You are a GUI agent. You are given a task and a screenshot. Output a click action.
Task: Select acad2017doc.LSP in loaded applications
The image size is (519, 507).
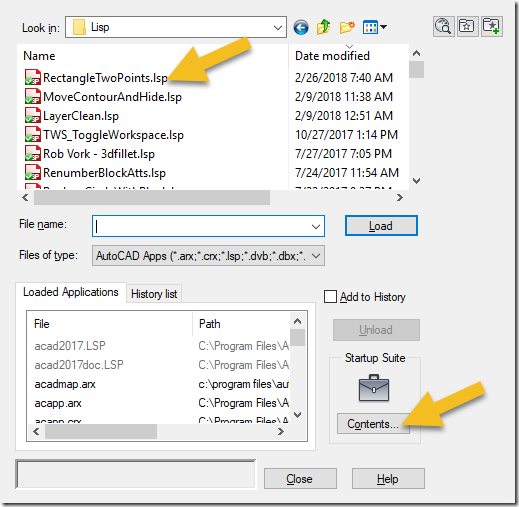click(79, 365)
